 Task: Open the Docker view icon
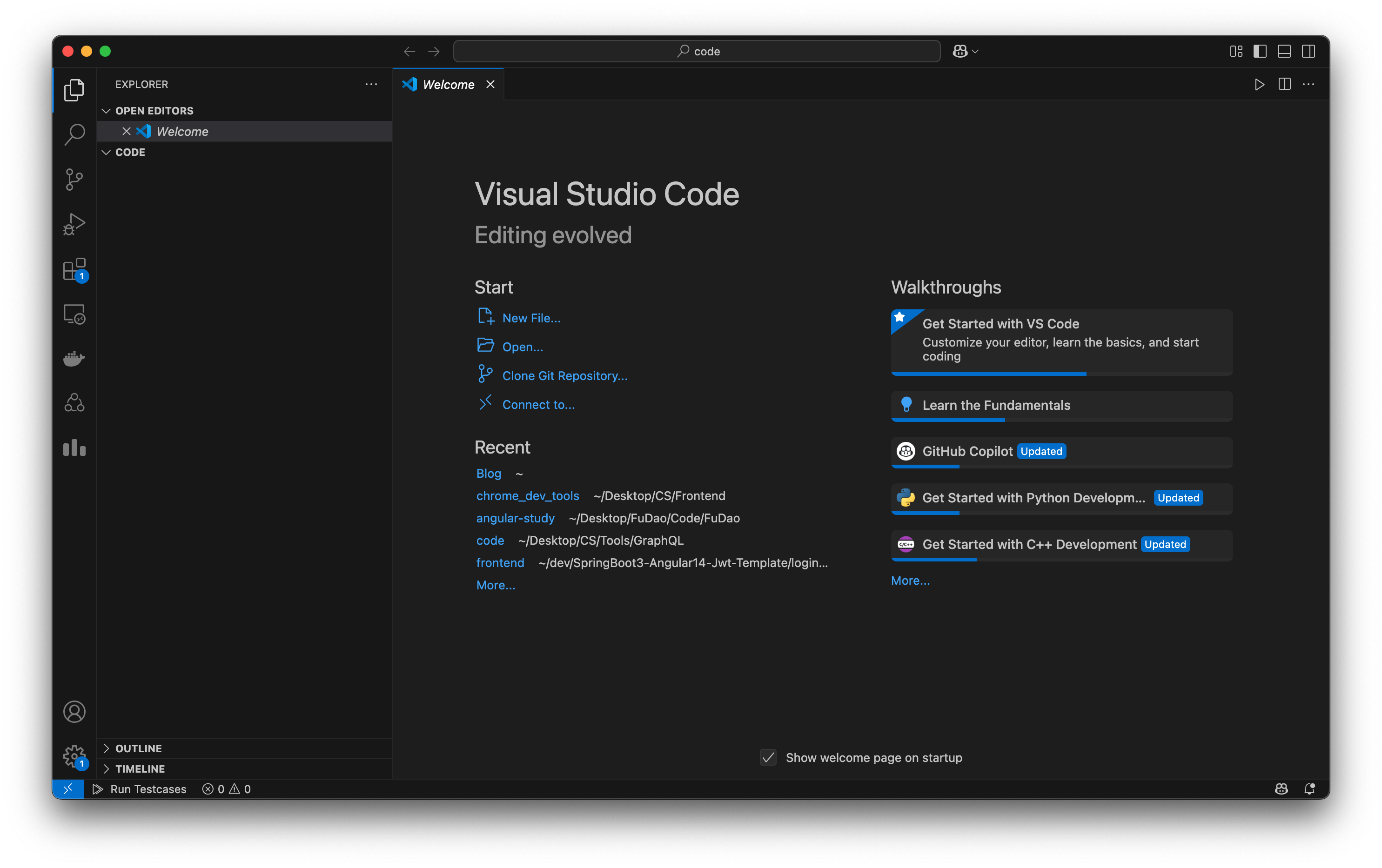click(x=74, y=359)
